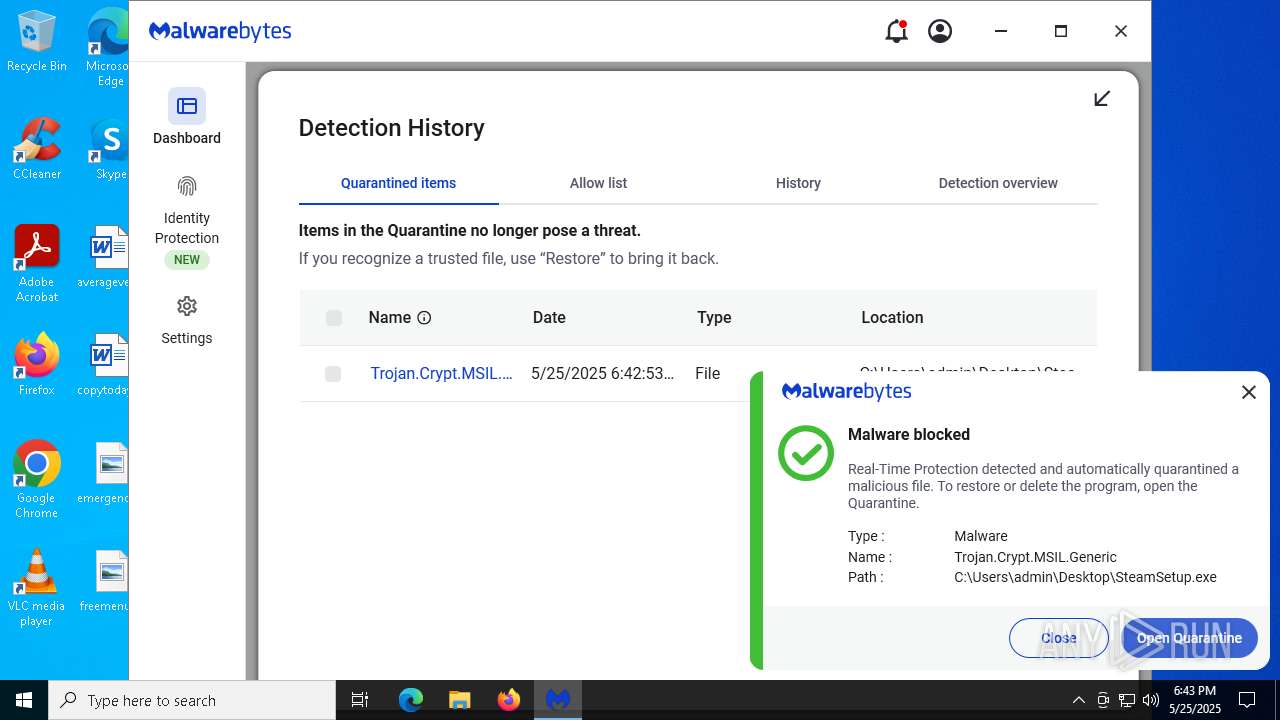1280x720 pixels.
Task: Switch to History tab
Action: 798,183
